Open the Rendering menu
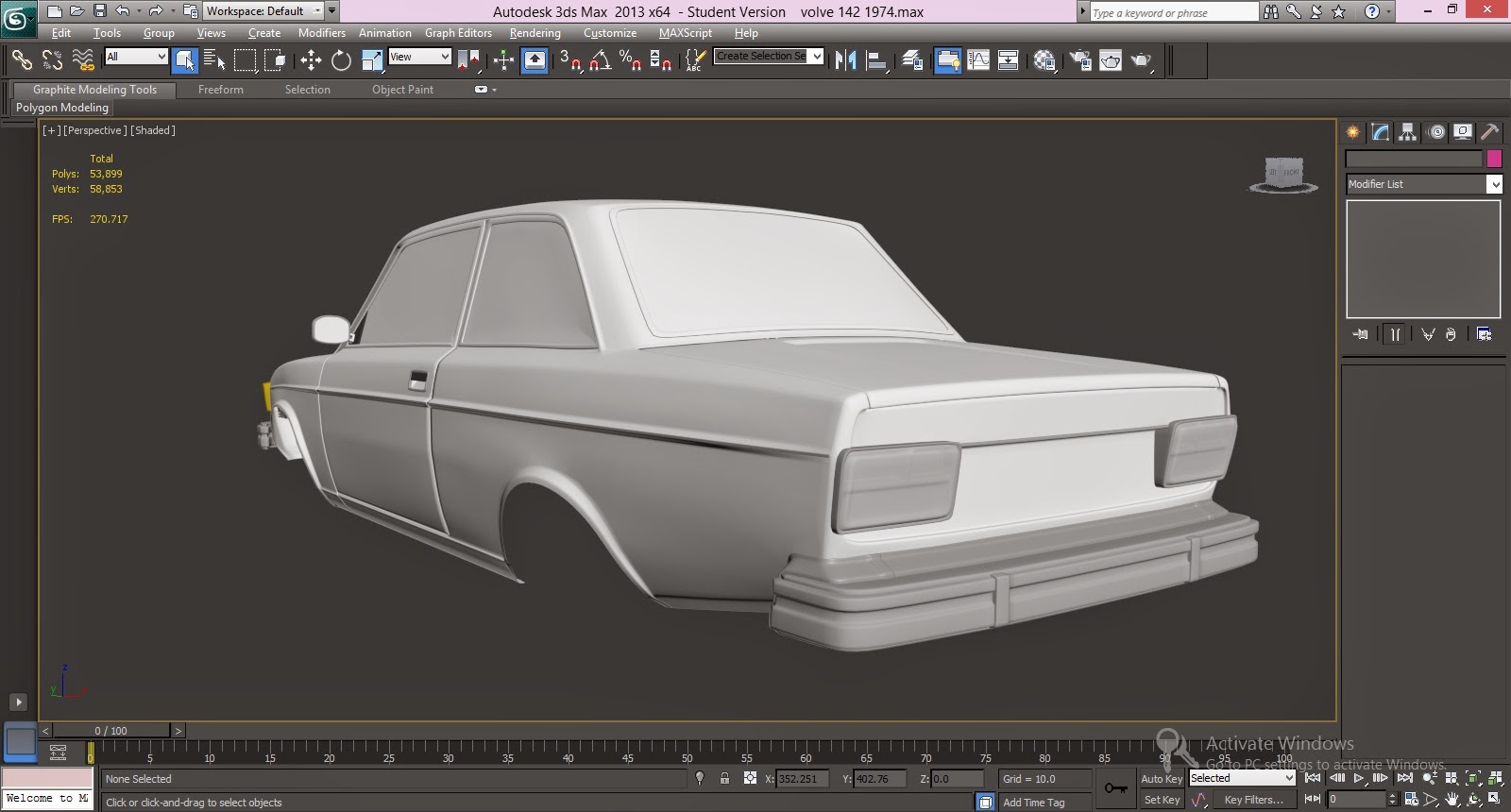 535,33
